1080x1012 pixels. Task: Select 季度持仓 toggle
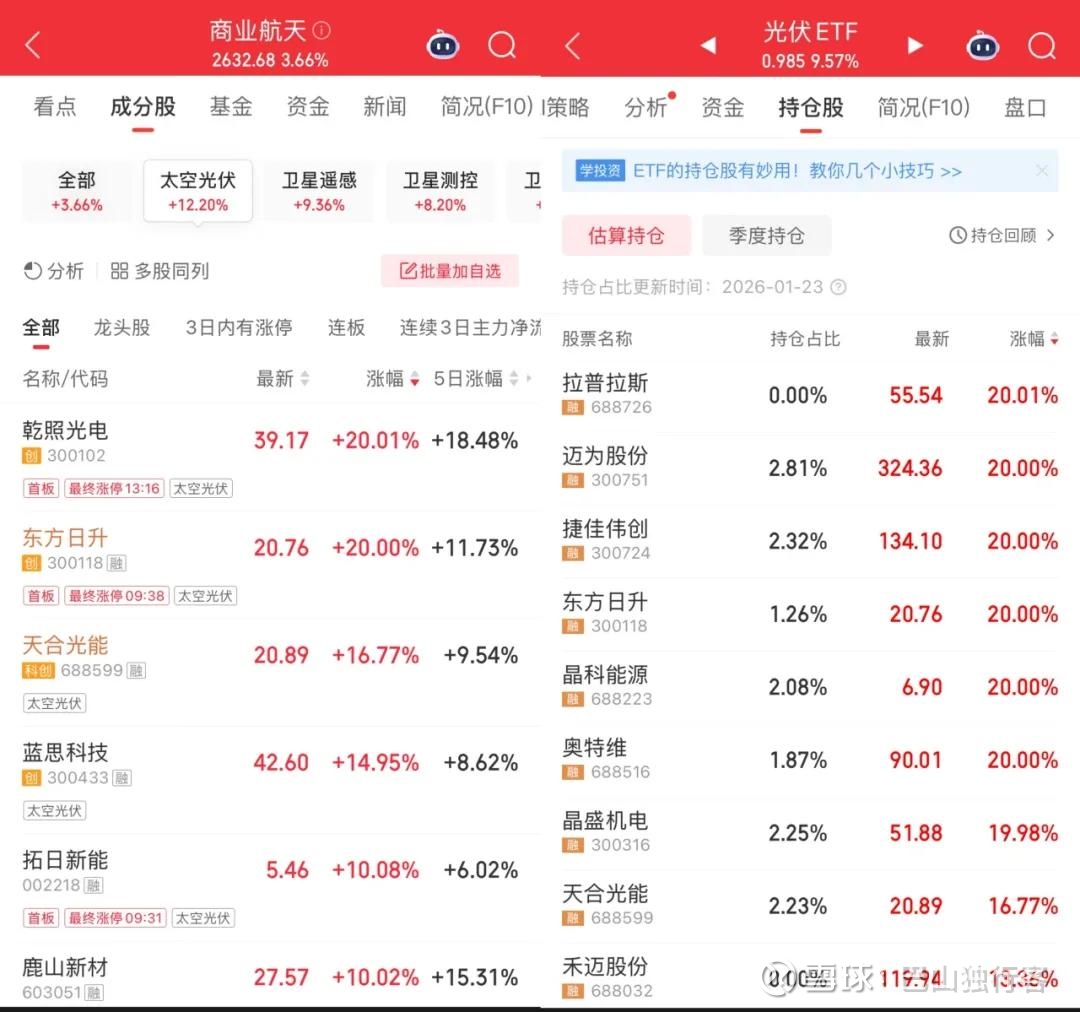(x=767, y=236)
